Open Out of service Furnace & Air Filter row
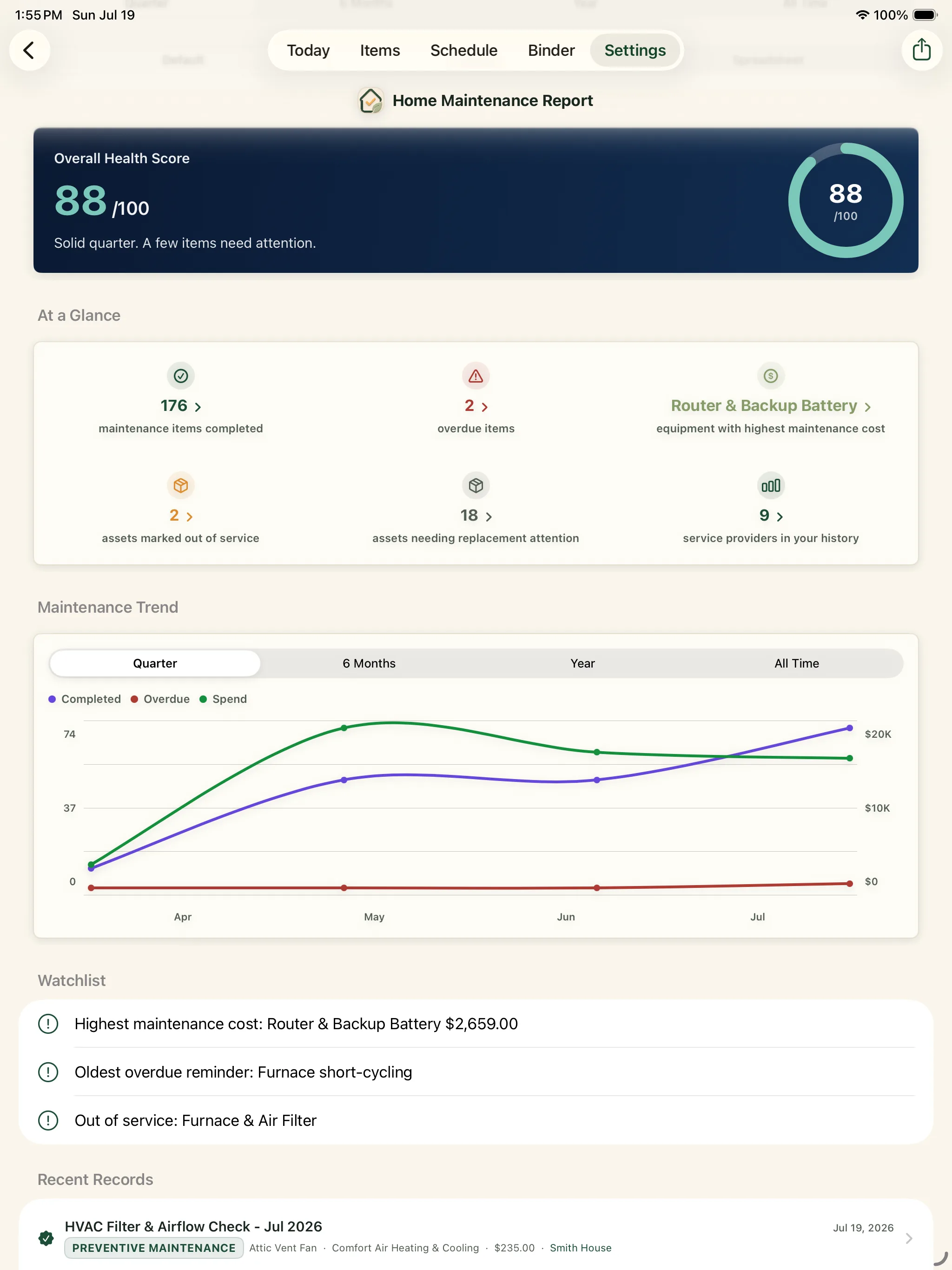The height and width of the screenshot is (1270, 952). (x=476, y=1120)
